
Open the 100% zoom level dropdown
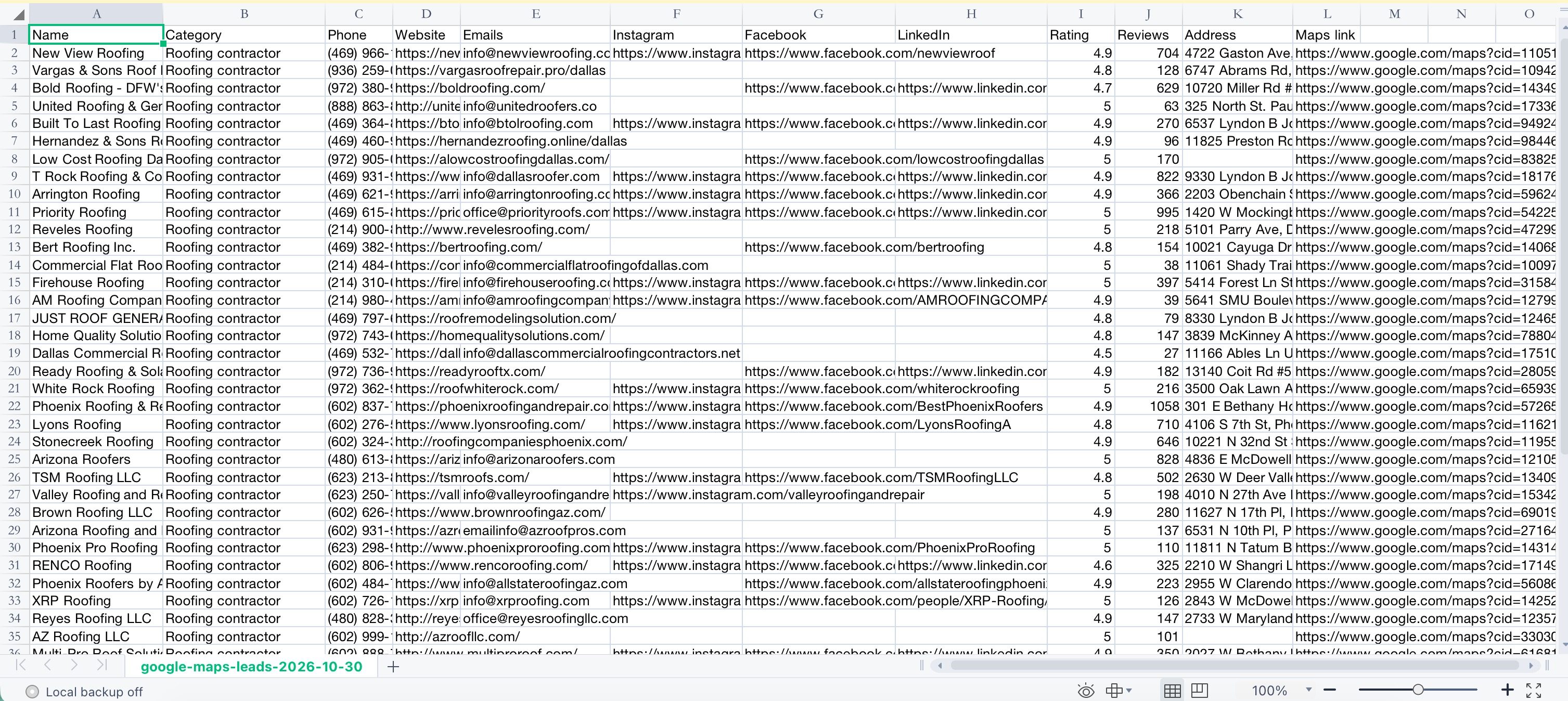coord(1309,690)
